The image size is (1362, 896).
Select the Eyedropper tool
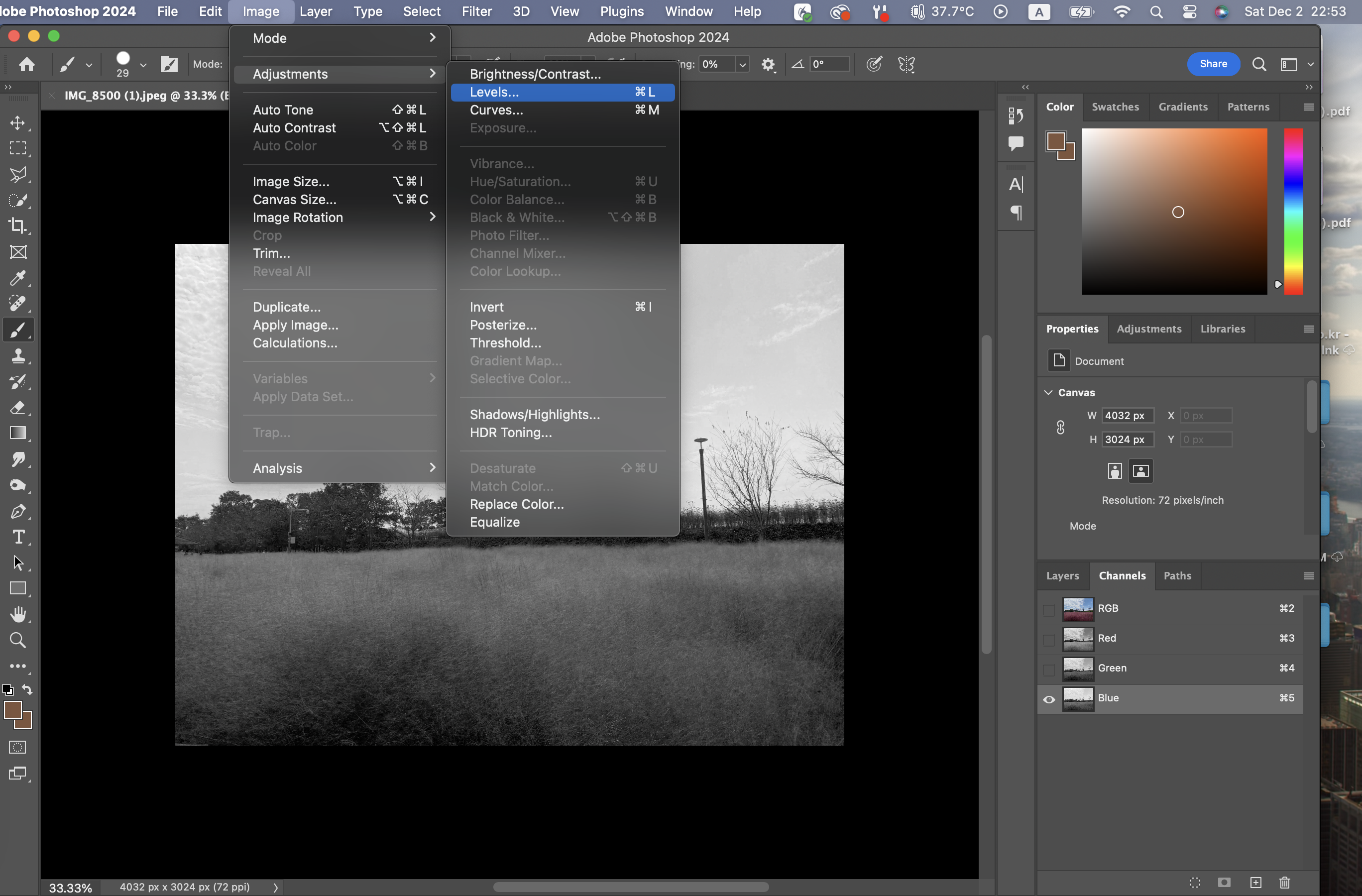click(18, 278)
